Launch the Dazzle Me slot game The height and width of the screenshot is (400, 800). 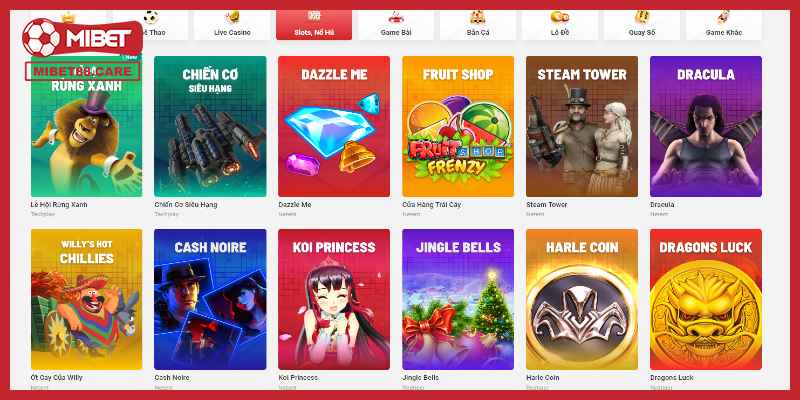tap(334, 126)
